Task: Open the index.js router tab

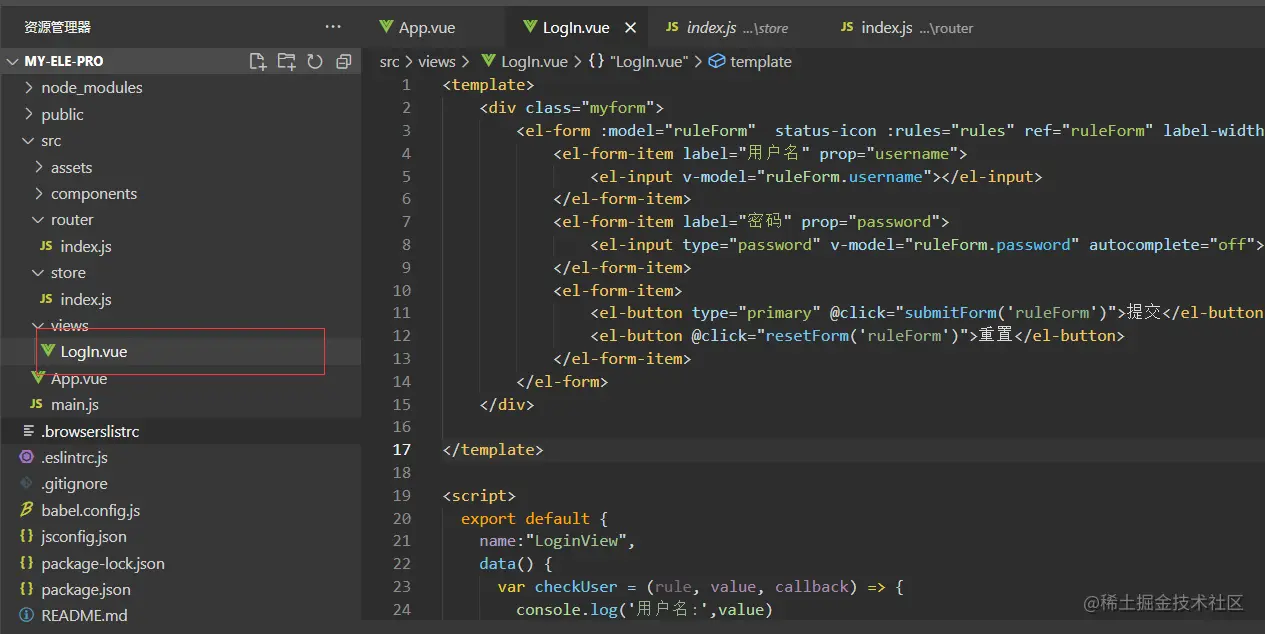Action: (907, 28)
